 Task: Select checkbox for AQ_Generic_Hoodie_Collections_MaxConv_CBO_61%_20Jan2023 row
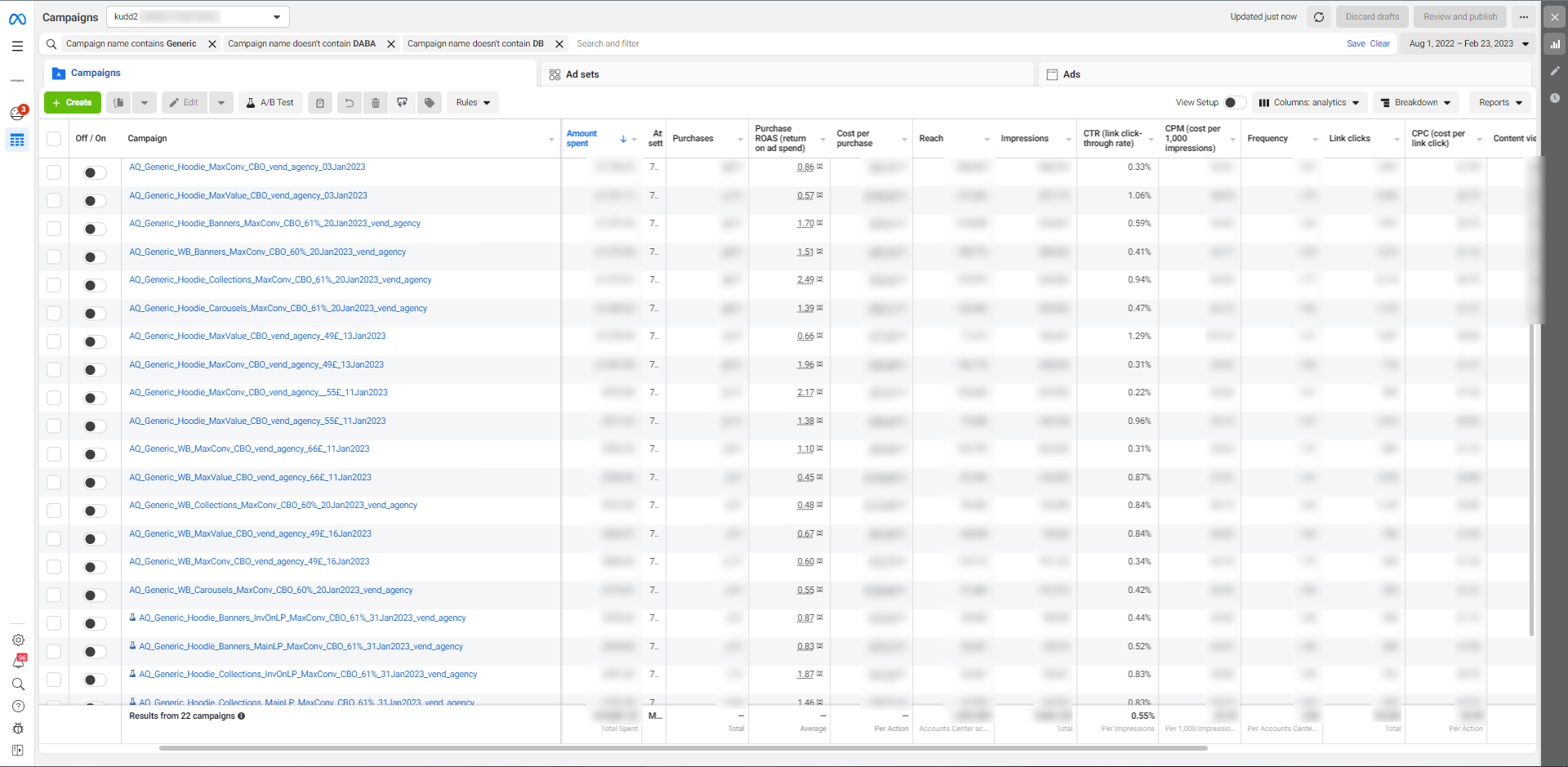pyautogui.click(x=54, y=285)
